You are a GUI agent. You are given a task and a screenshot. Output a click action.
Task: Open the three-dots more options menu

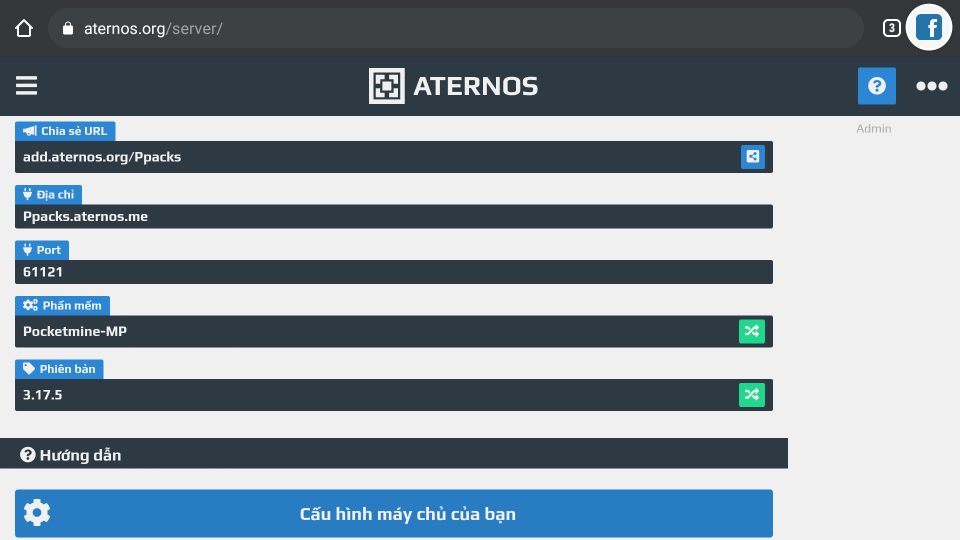pyautogui.click(x=931, y=86)
